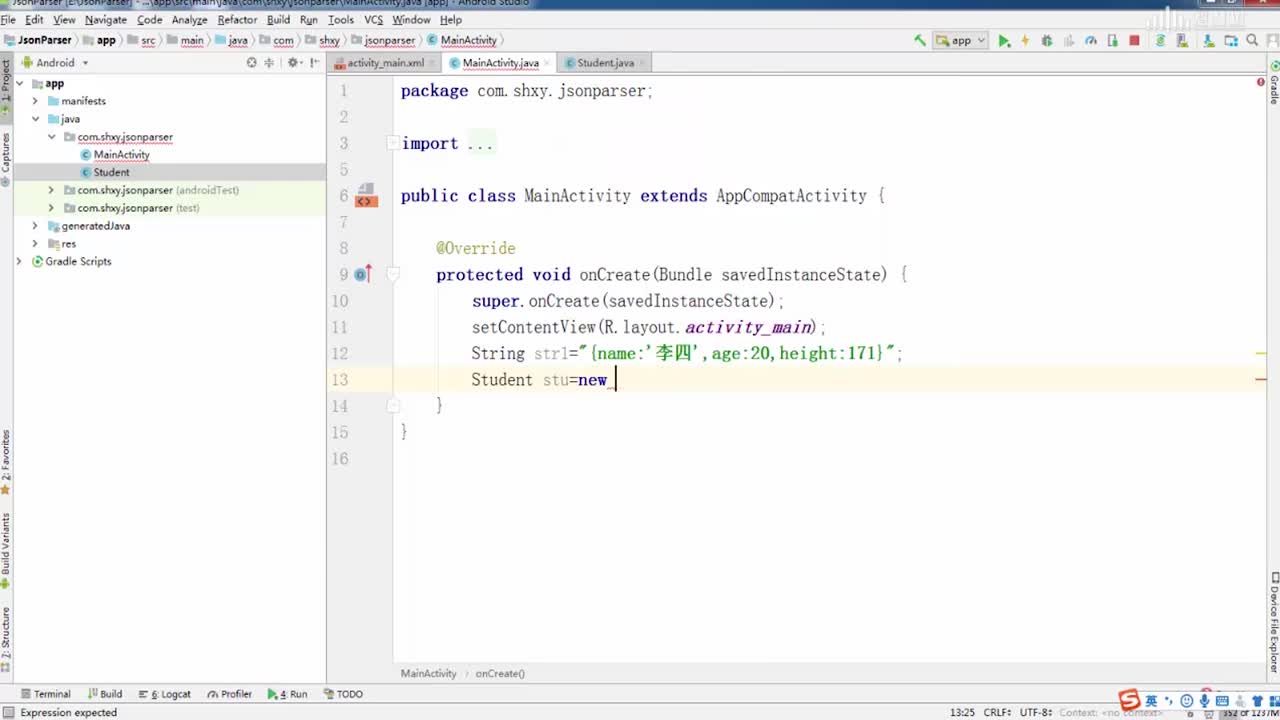The image size is (1280, 720).
Task: Collapse the app module node
Action: [19, 84]
